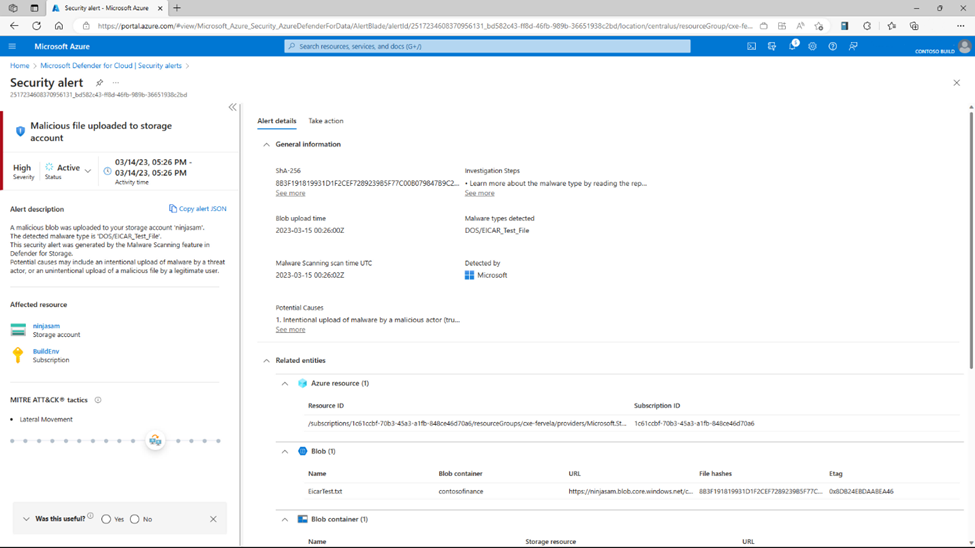This screenshot has height=548, width=975.
Task: Open the browser home page
Action: click(x=58, y=26)
